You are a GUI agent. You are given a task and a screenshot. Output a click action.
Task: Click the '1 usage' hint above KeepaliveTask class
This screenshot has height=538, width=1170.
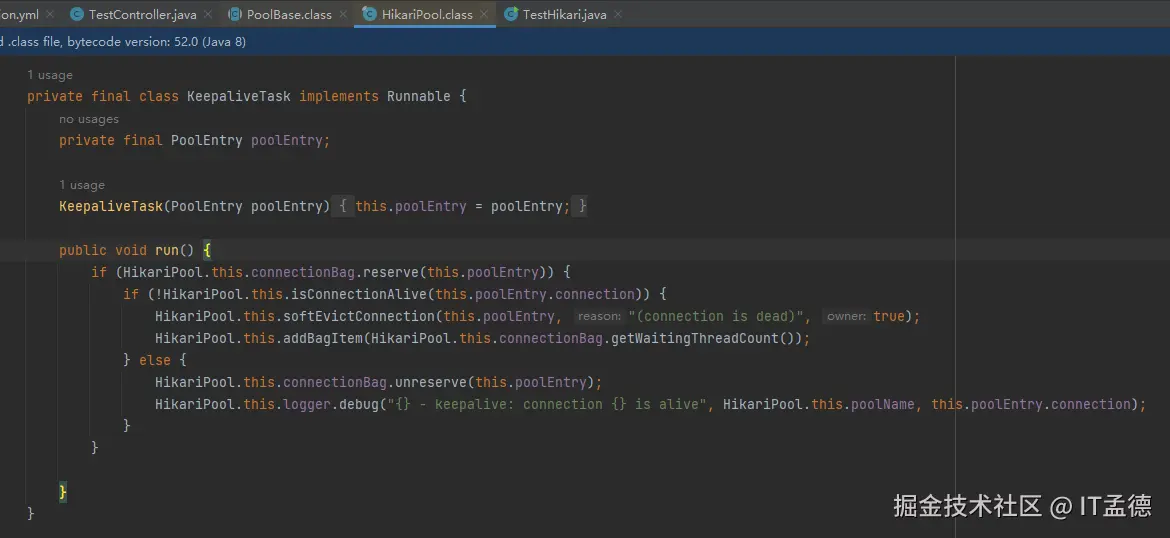(50, 75)
